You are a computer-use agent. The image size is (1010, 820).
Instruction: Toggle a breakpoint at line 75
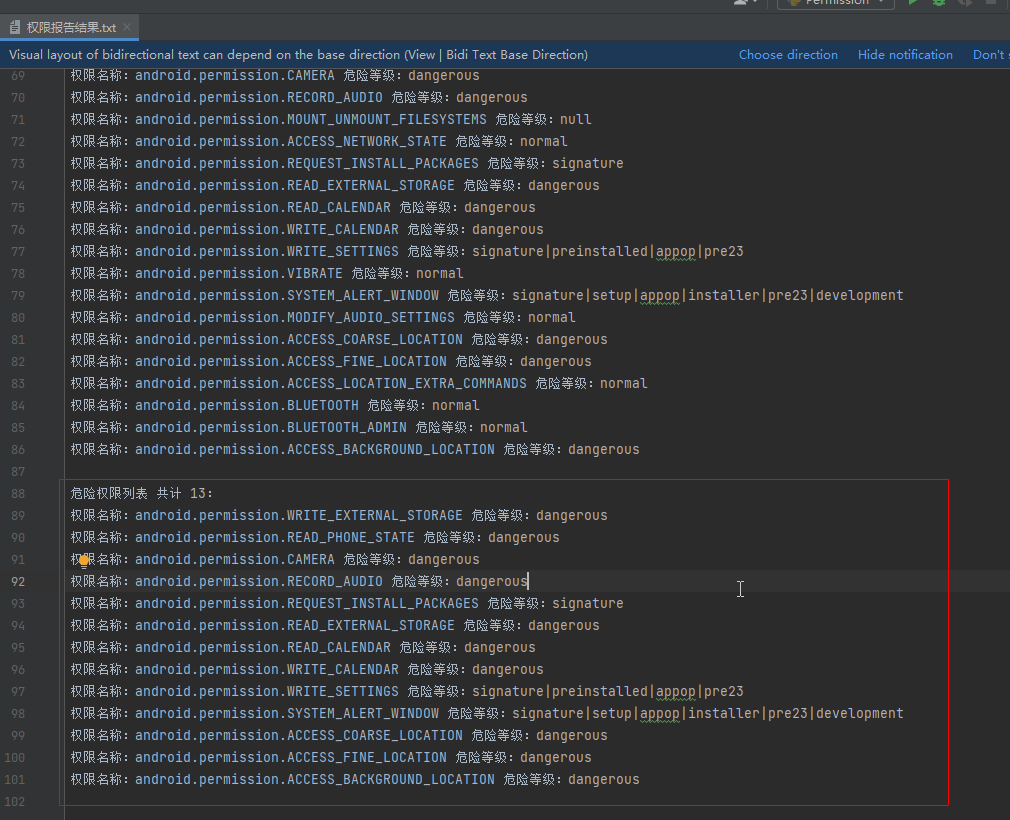coord(44,207)
